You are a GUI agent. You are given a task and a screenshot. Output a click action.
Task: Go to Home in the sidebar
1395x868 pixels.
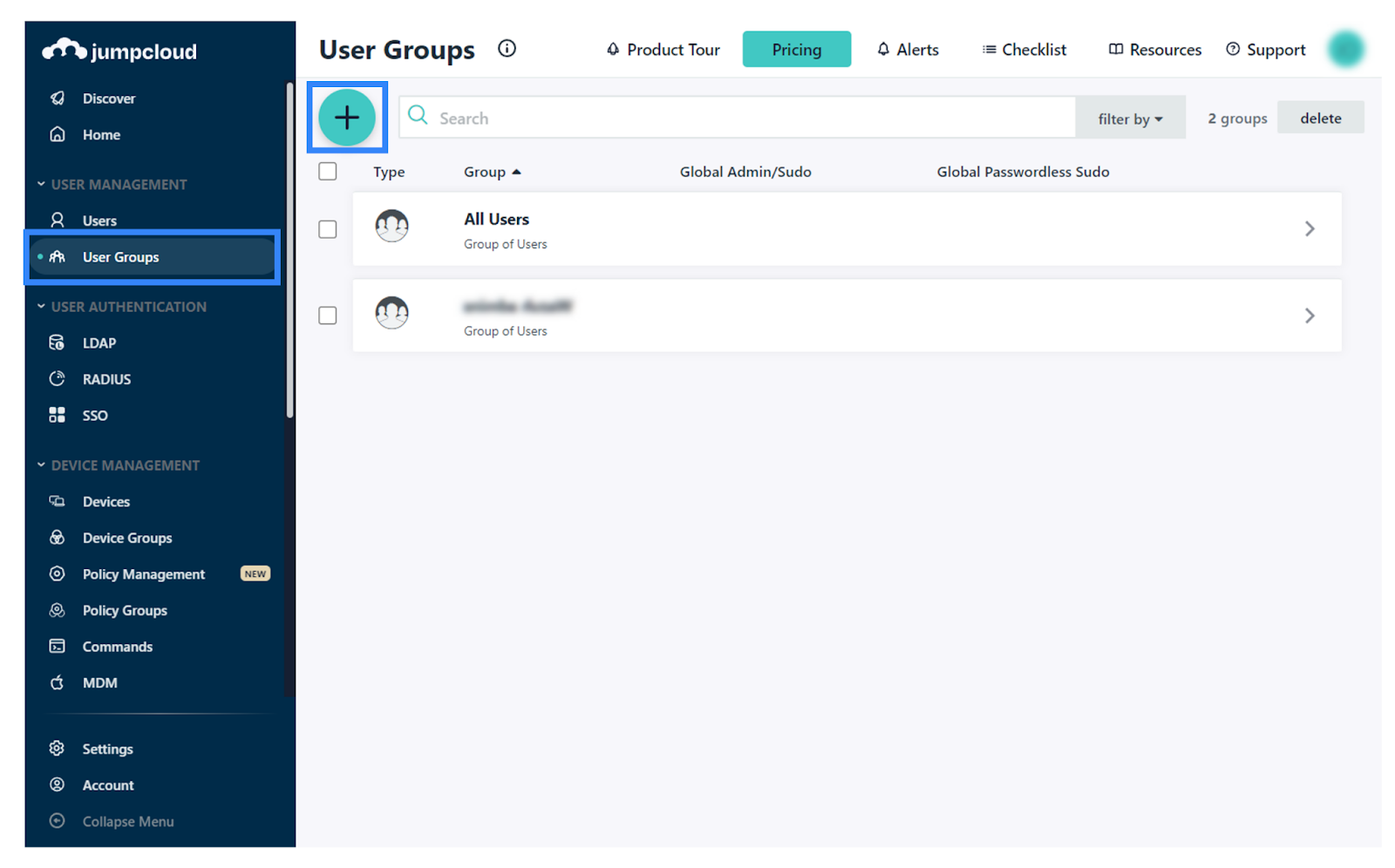(x=101, y=135)
